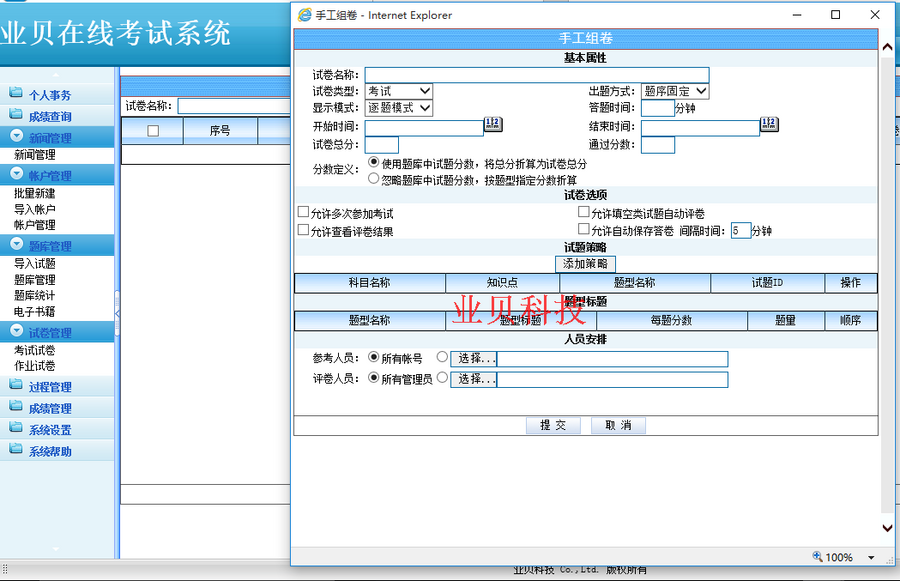
Task: Open 批量新建 in sidebar
Action: click(x=35, y=193)
